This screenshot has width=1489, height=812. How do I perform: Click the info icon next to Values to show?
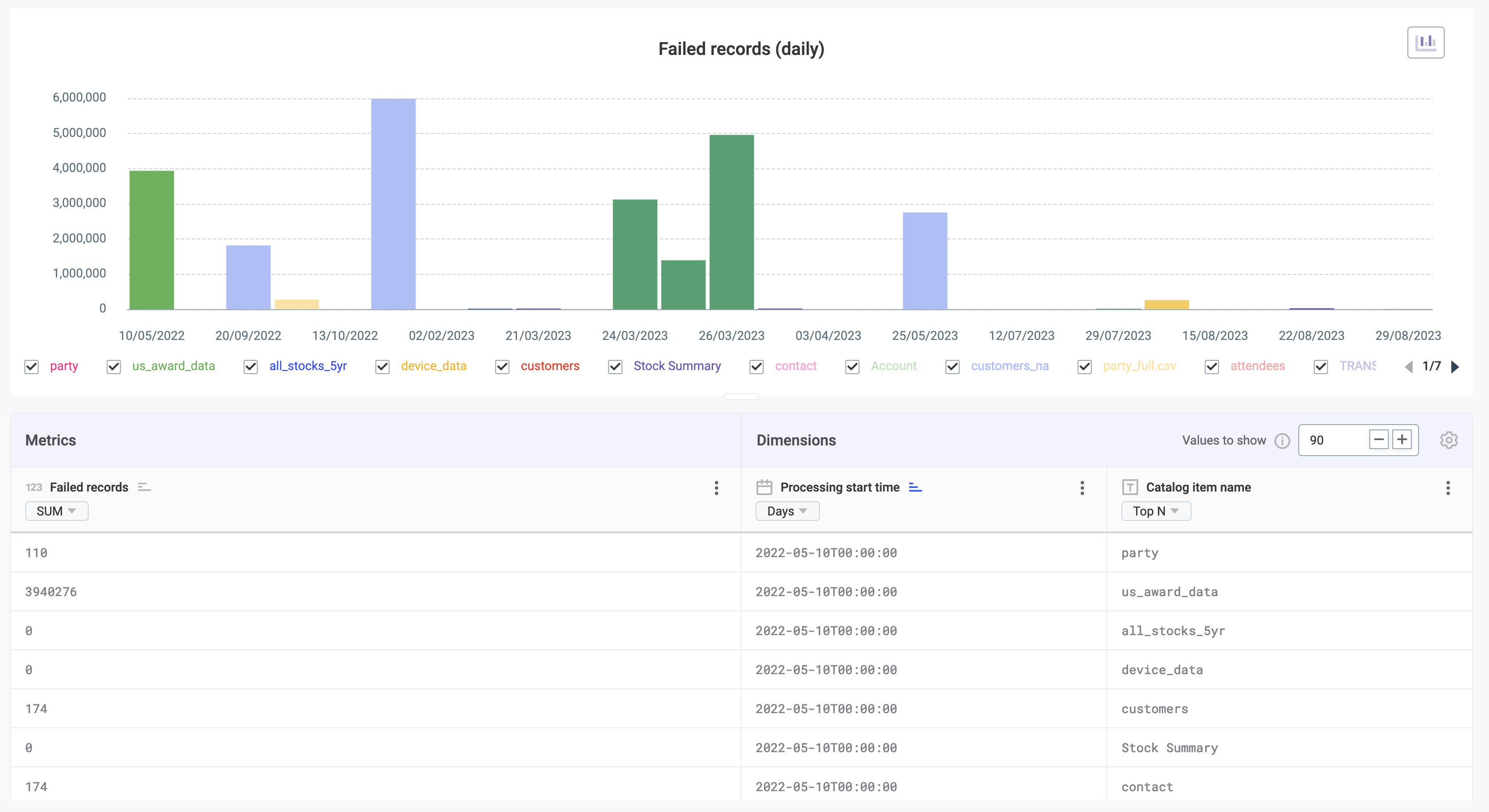1283,441
